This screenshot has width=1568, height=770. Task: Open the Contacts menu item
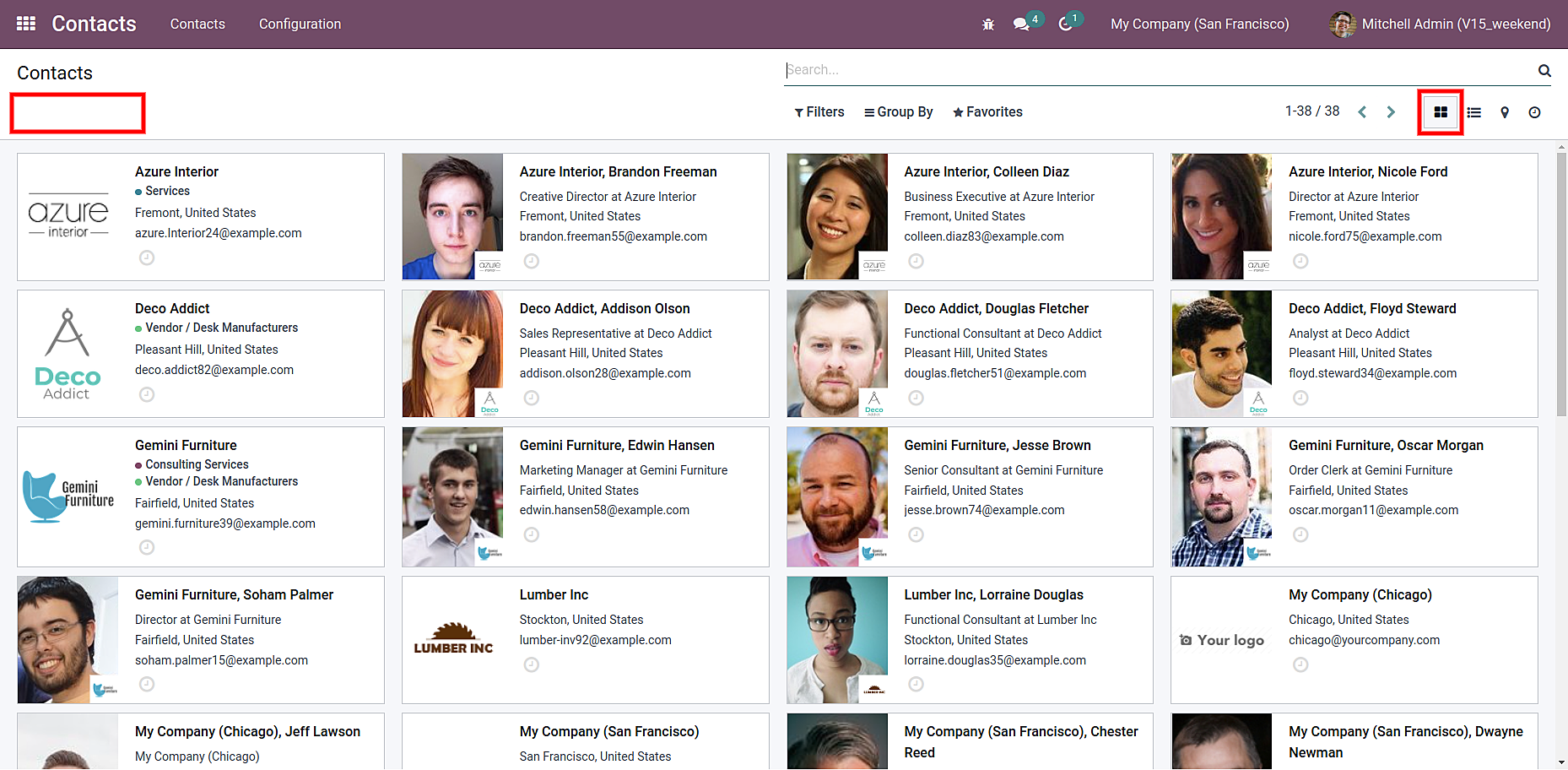coord(197,24)
